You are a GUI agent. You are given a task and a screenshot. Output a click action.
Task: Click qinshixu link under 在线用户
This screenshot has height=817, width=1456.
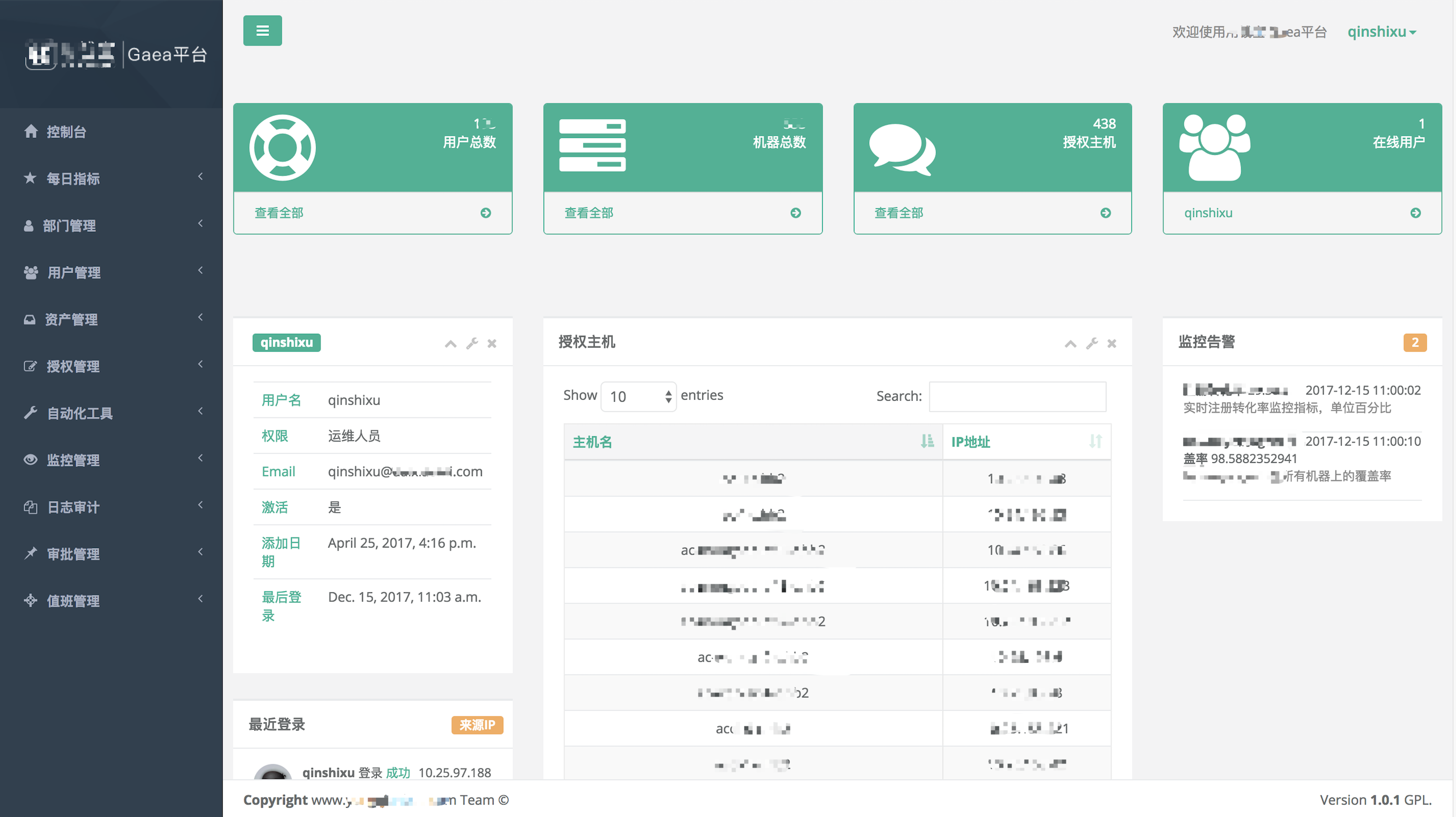1208,213
